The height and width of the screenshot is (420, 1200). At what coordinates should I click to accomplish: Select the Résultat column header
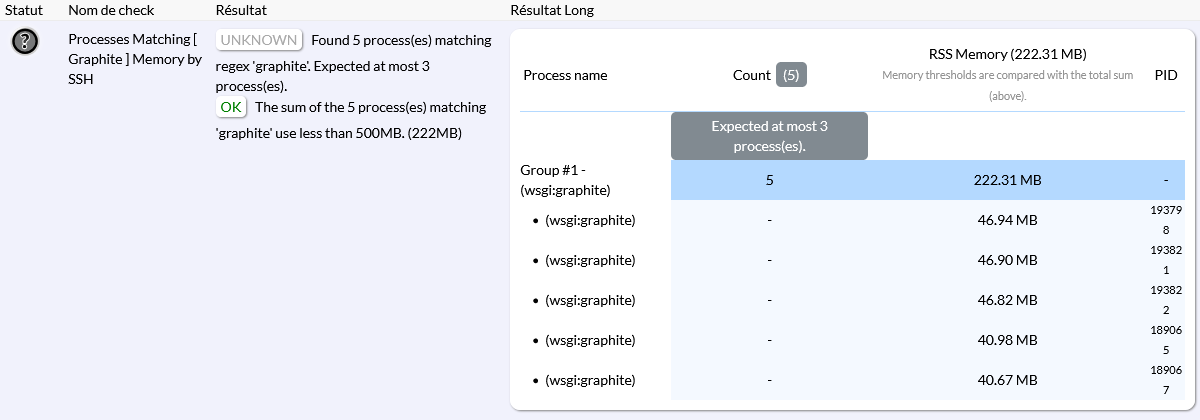241,9
